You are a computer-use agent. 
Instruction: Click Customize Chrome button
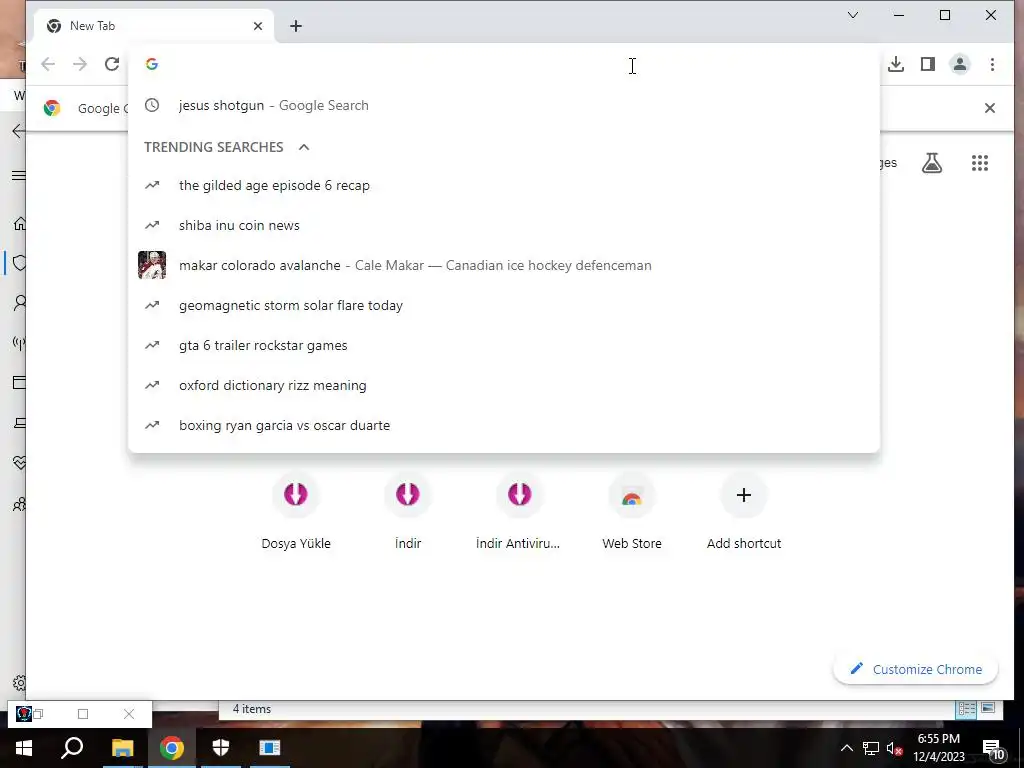916,669
